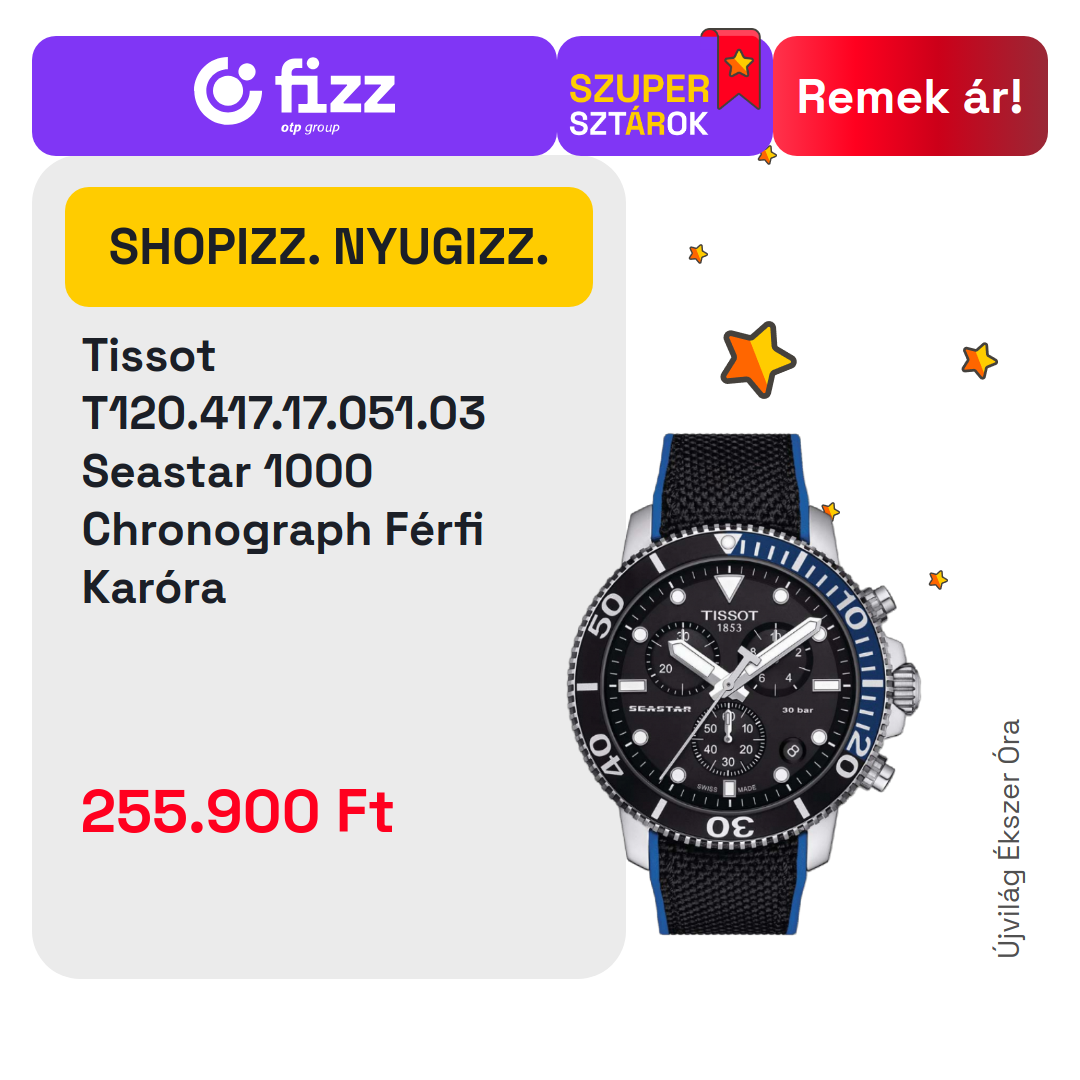Click the watch dial center

tap(729, 684)
